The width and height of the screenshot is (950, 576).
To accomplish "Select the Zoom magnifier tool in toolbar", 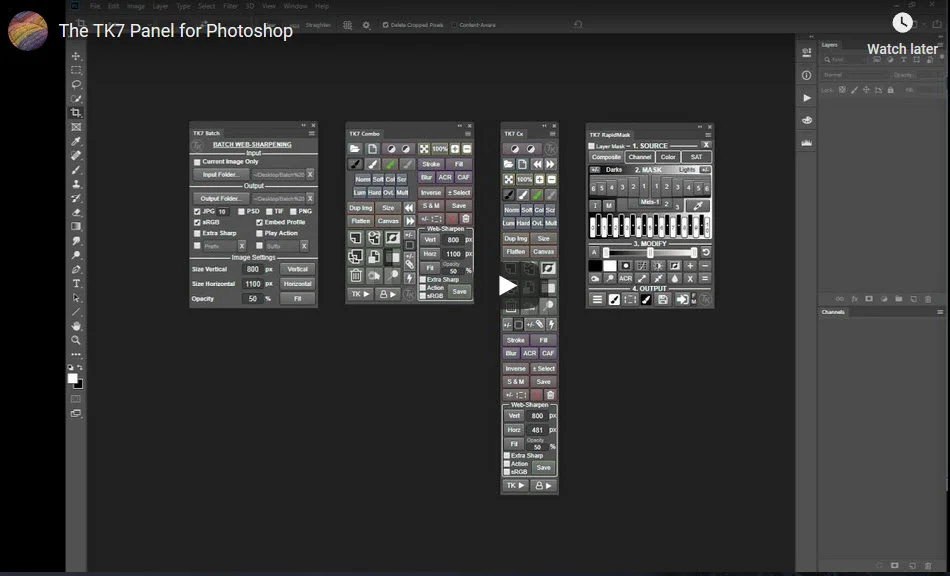I will point(76,340).
